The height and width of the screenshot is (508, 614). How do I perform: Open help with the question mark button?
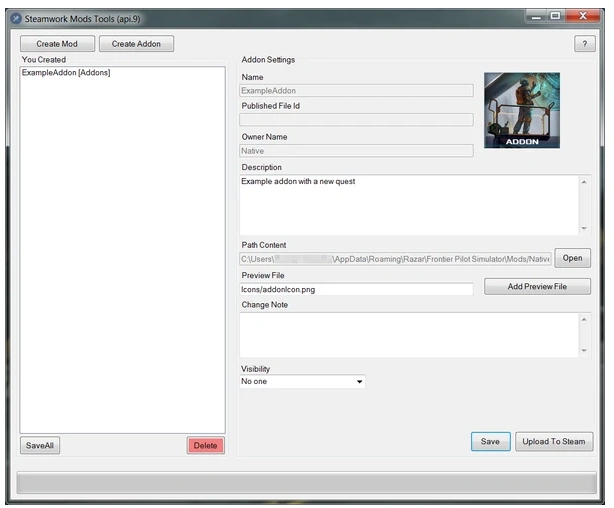click(585, 43)
